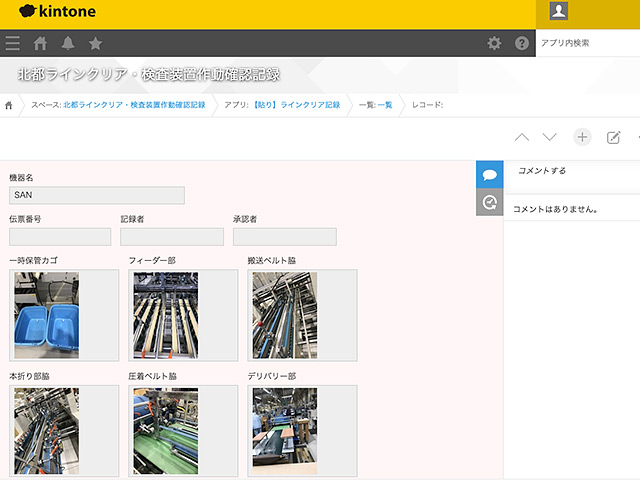Open the 一覧 list breadcrumb link

point(385,104)
